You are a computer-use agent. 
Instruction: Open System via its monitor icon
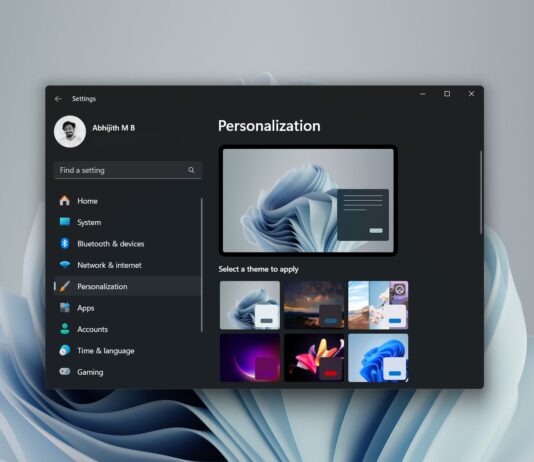click(64, 222)
